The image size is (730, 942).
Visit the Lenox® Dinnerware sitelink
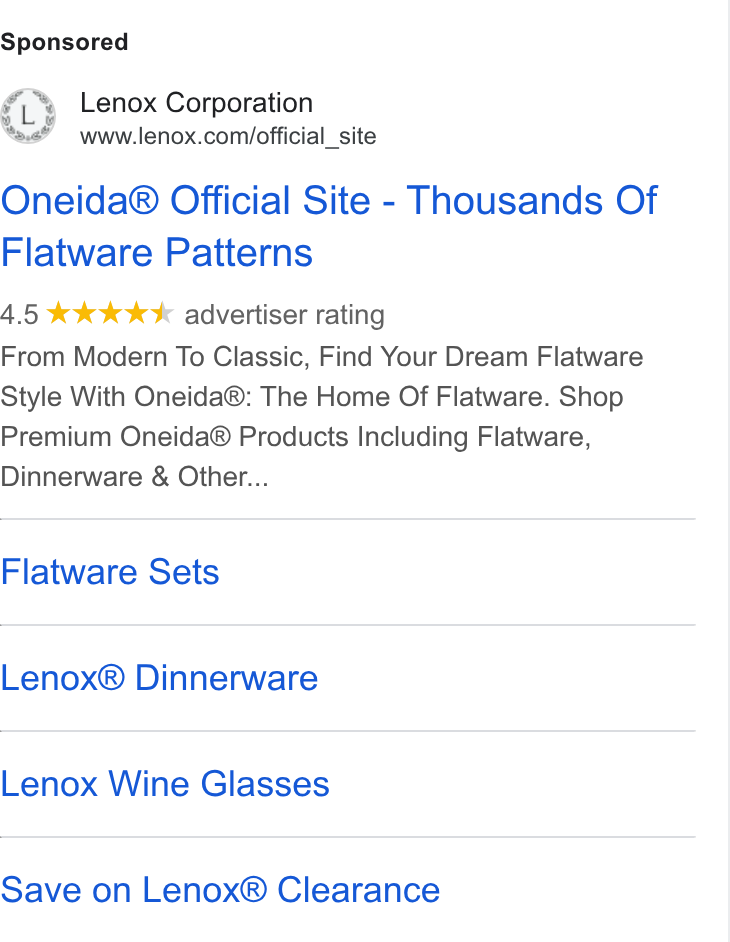pos(159,678)
